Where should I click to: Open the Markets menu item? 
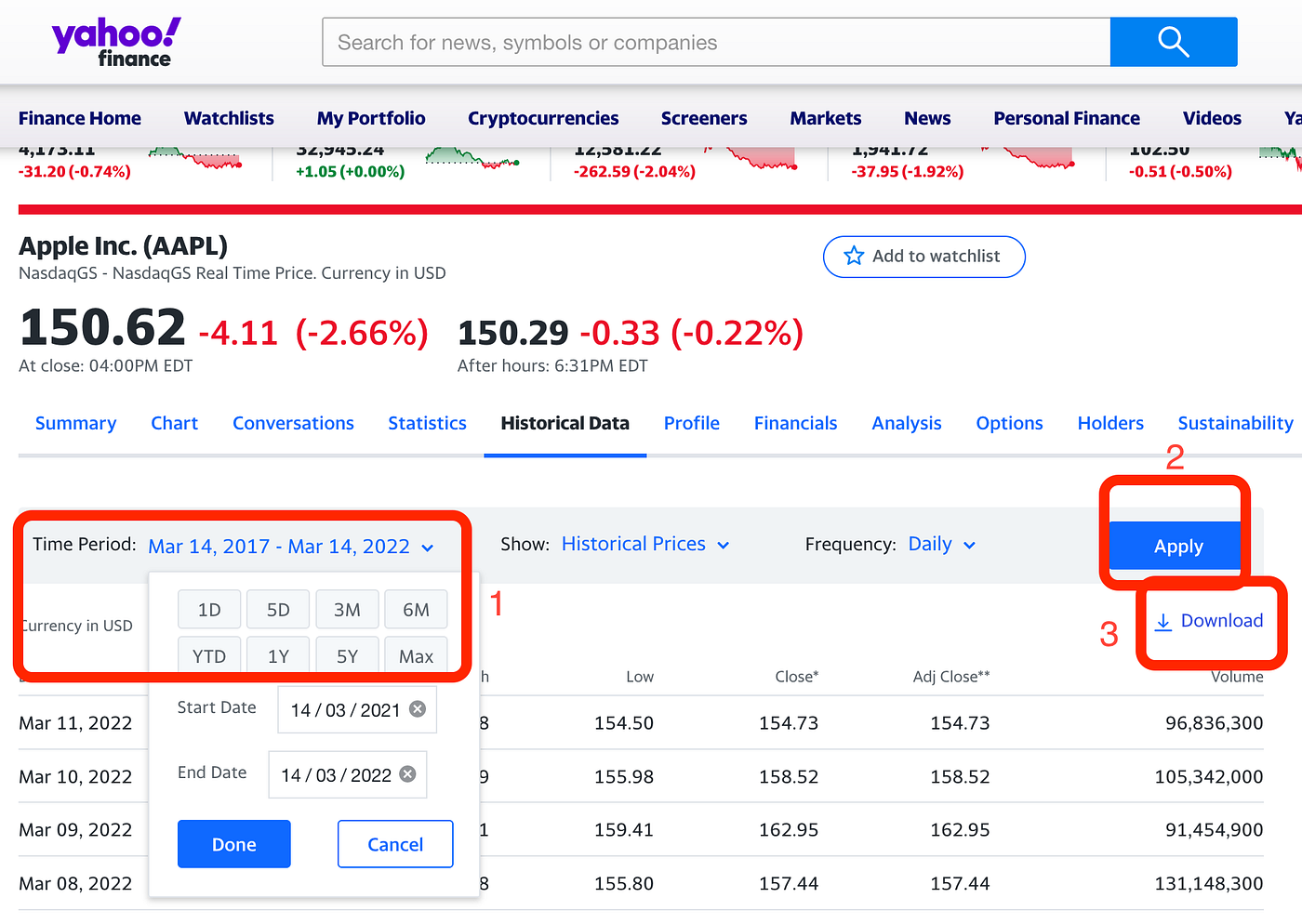[826, 118]
